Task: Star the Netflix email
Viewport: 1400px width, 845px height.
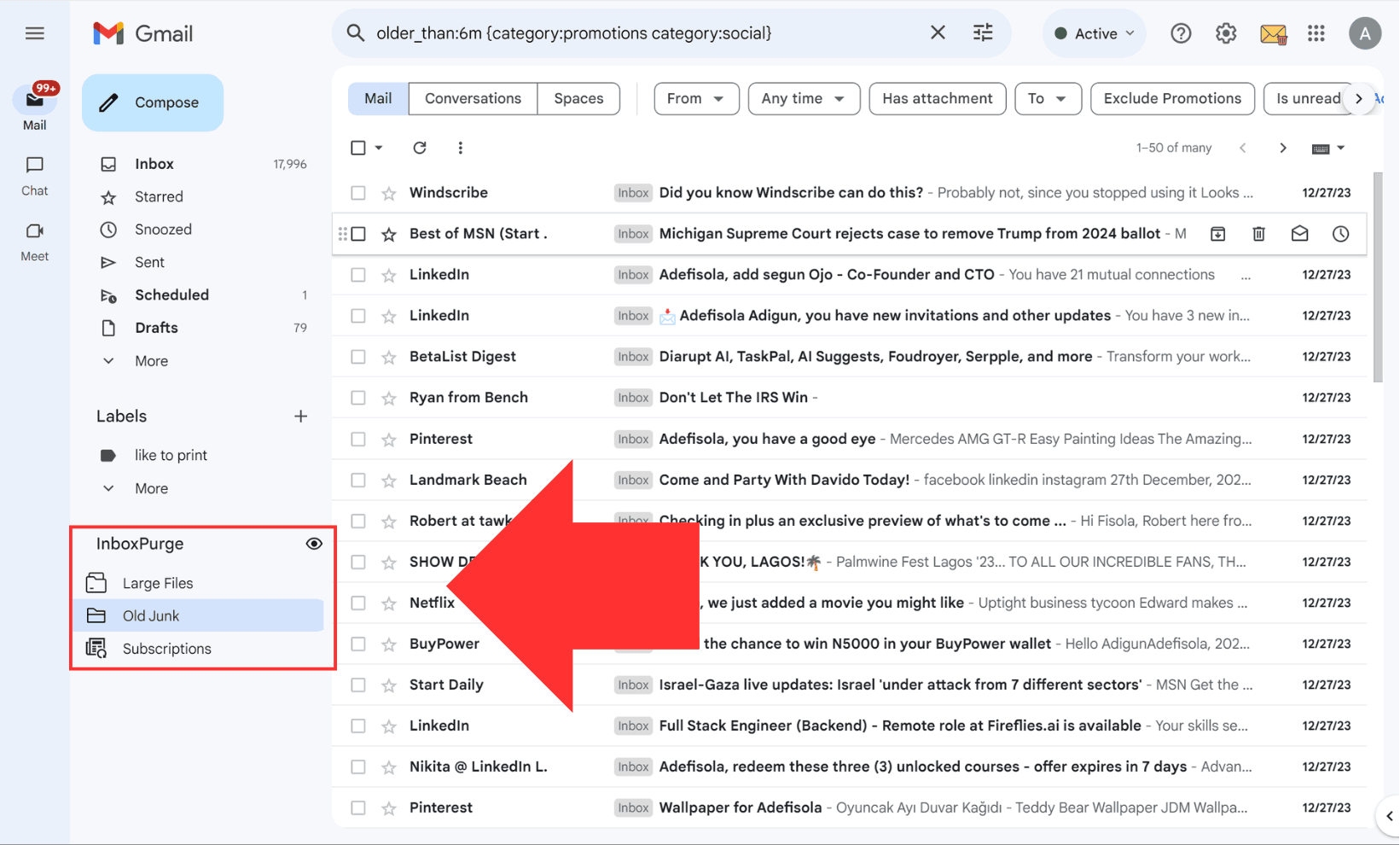Action: click(x=389, y=603)
